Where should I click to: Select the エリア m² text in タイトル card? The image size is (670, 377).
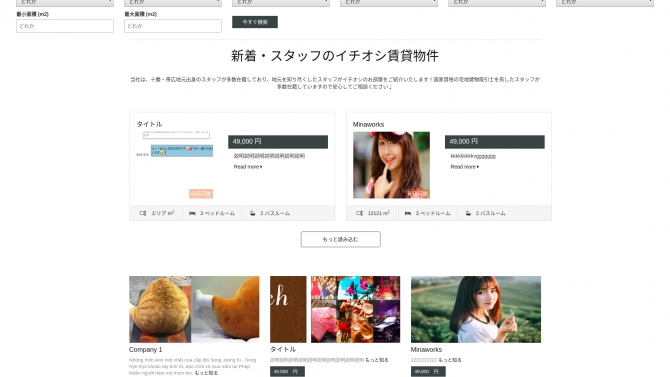tap(162, 213)
